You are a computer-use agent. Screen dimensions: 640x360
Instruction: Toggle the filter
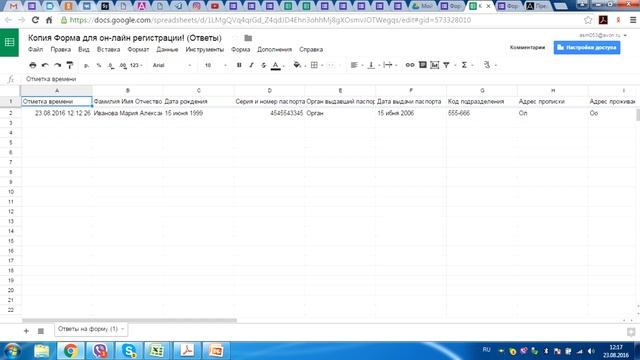coord(447,65)
